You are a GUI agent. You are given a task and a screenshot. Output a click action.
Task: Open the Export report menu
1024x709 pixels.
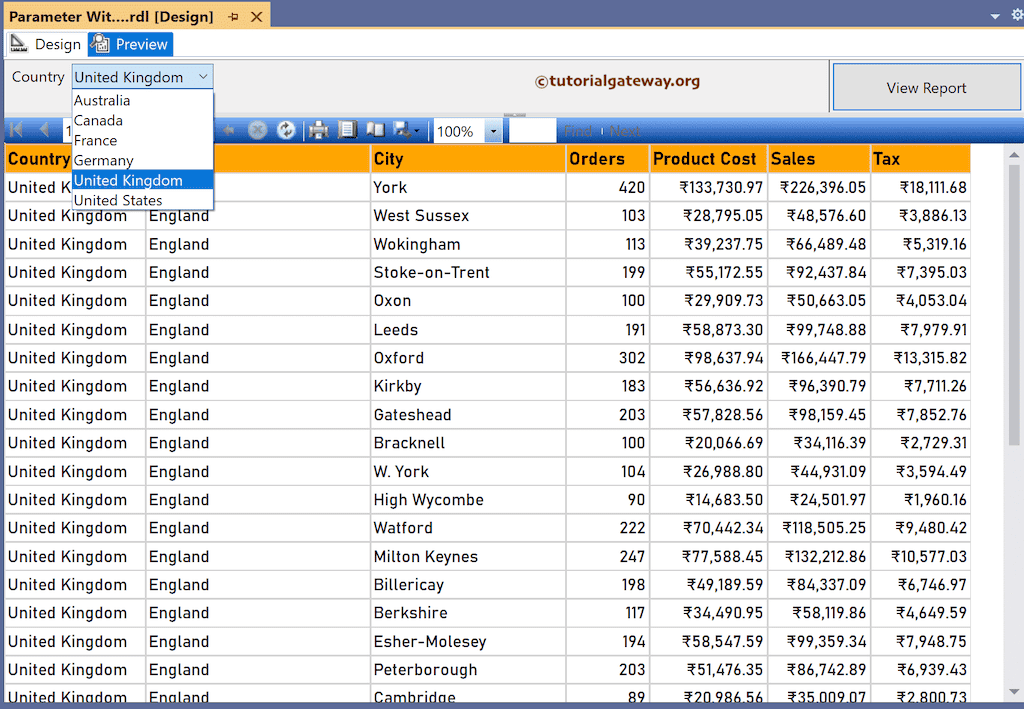406,131
